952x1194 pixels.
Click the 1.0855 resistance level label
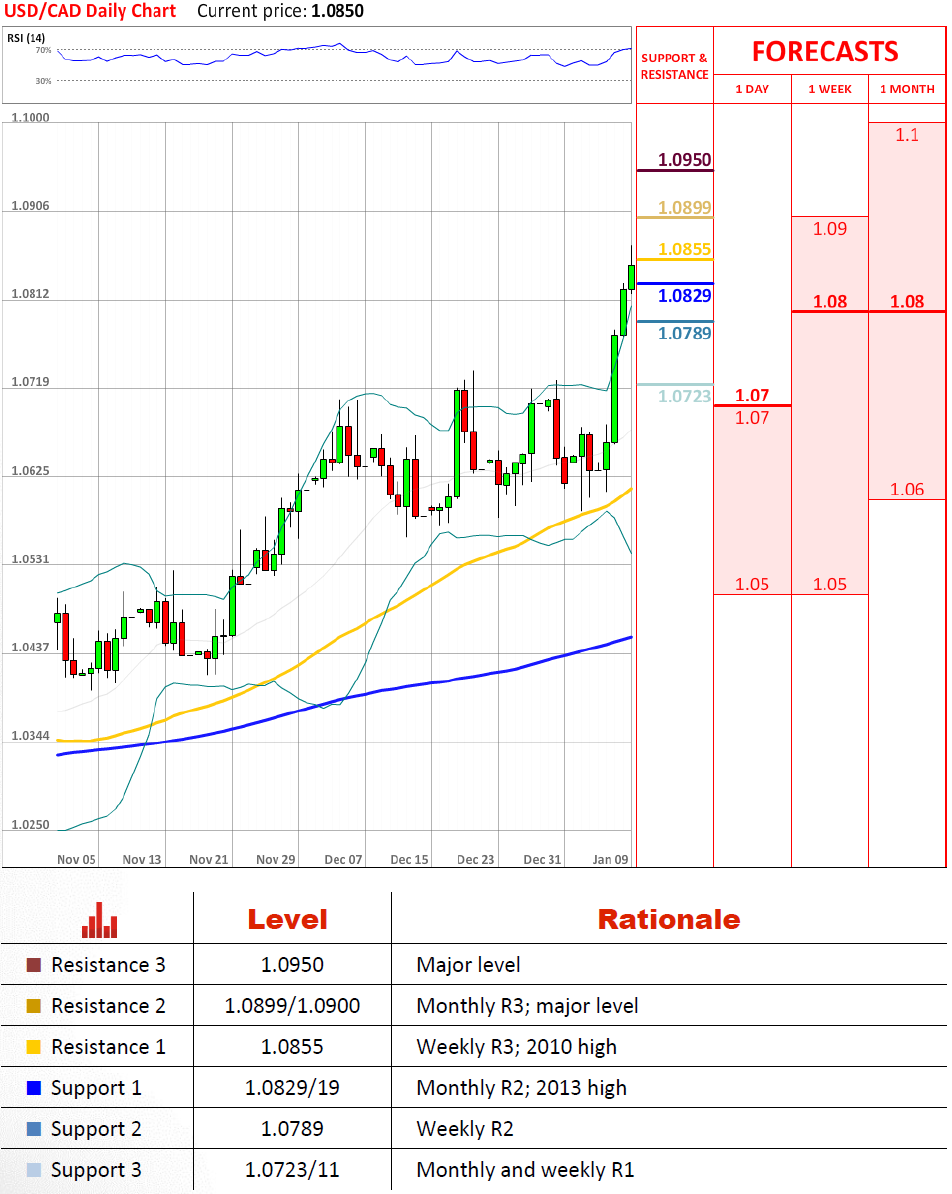click(x=684, y=250)
